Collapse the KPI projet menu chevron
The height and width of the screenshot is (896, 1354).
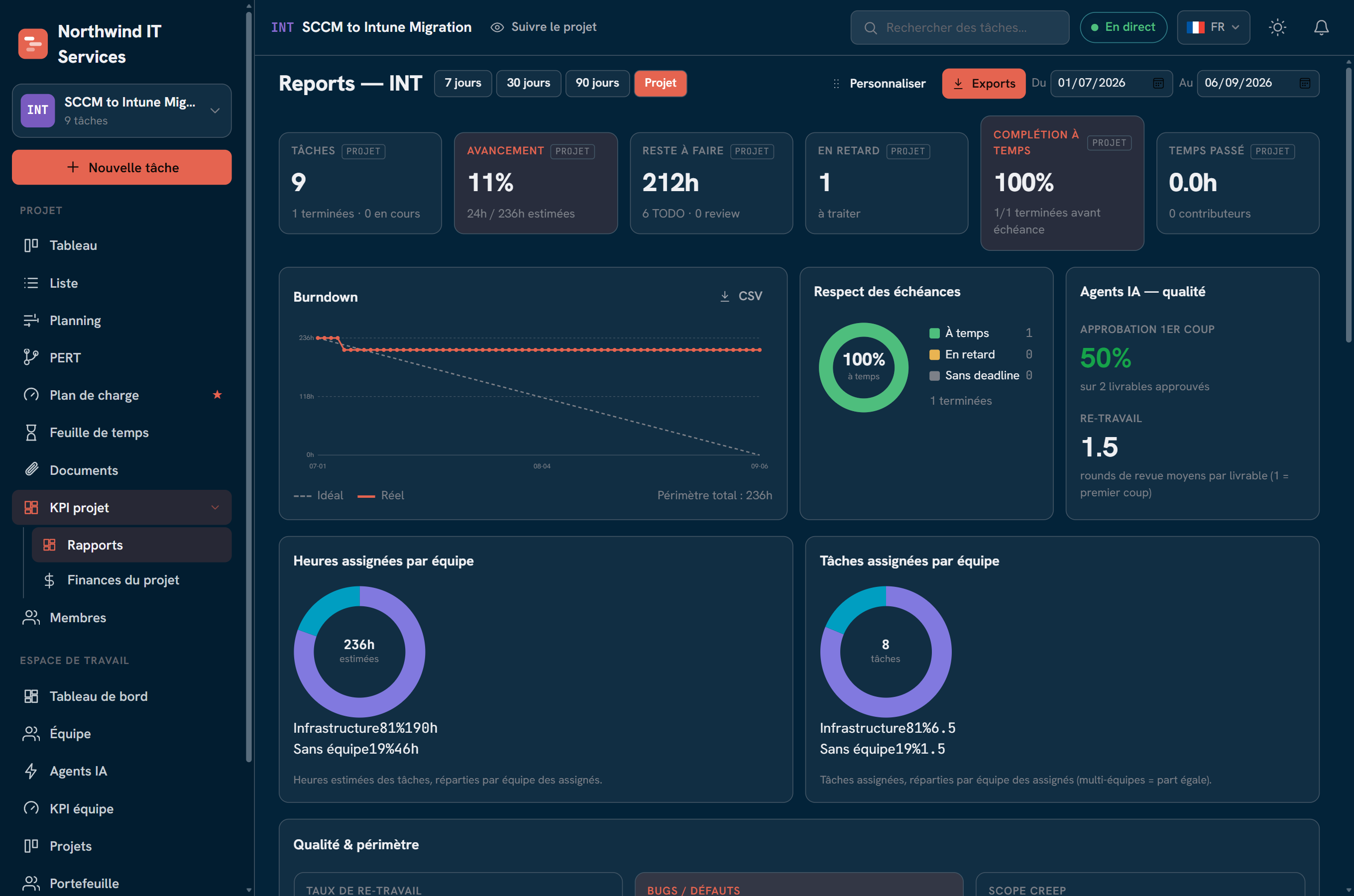216,507
